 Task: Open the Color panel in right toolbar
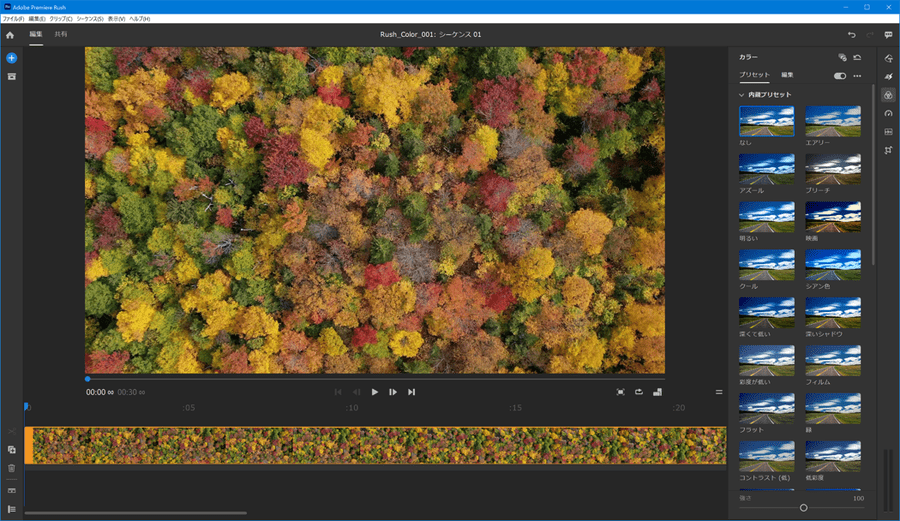888,95
